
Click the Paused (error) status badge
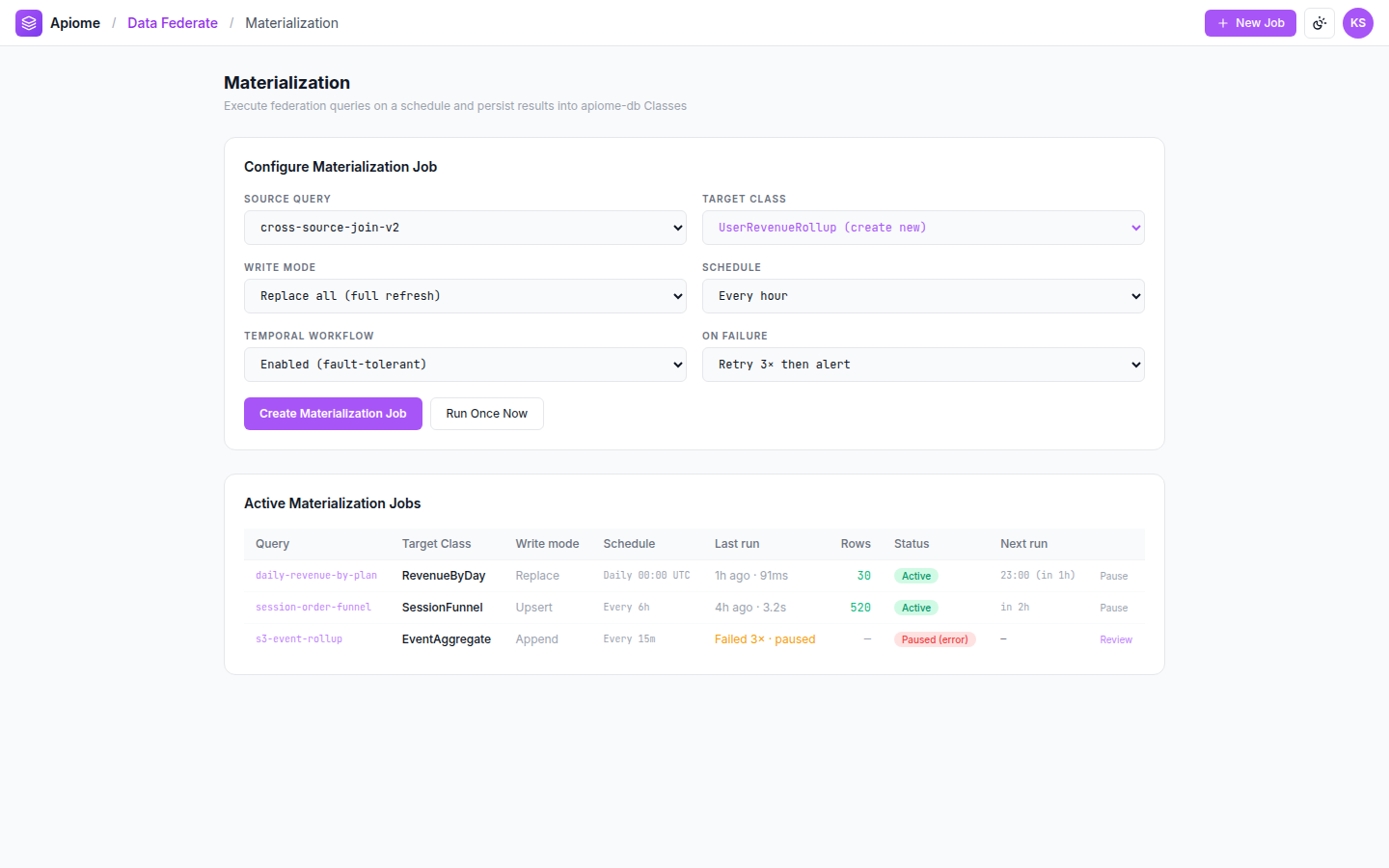point(935,639)
